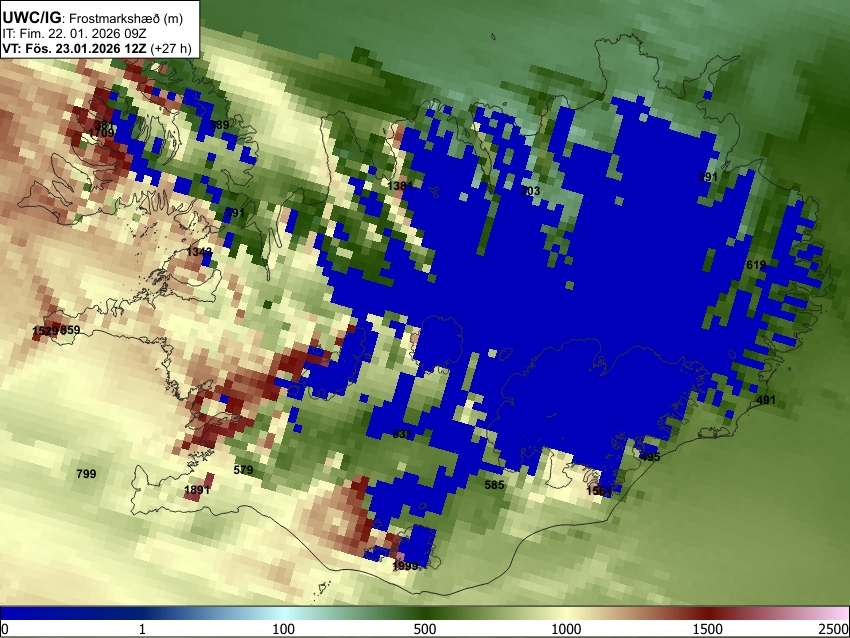Viewport: 850px width, 638px height.
Task: Select the IT: Fim. 22. 01. 2026 09Z line
Action: pos(74,34)
